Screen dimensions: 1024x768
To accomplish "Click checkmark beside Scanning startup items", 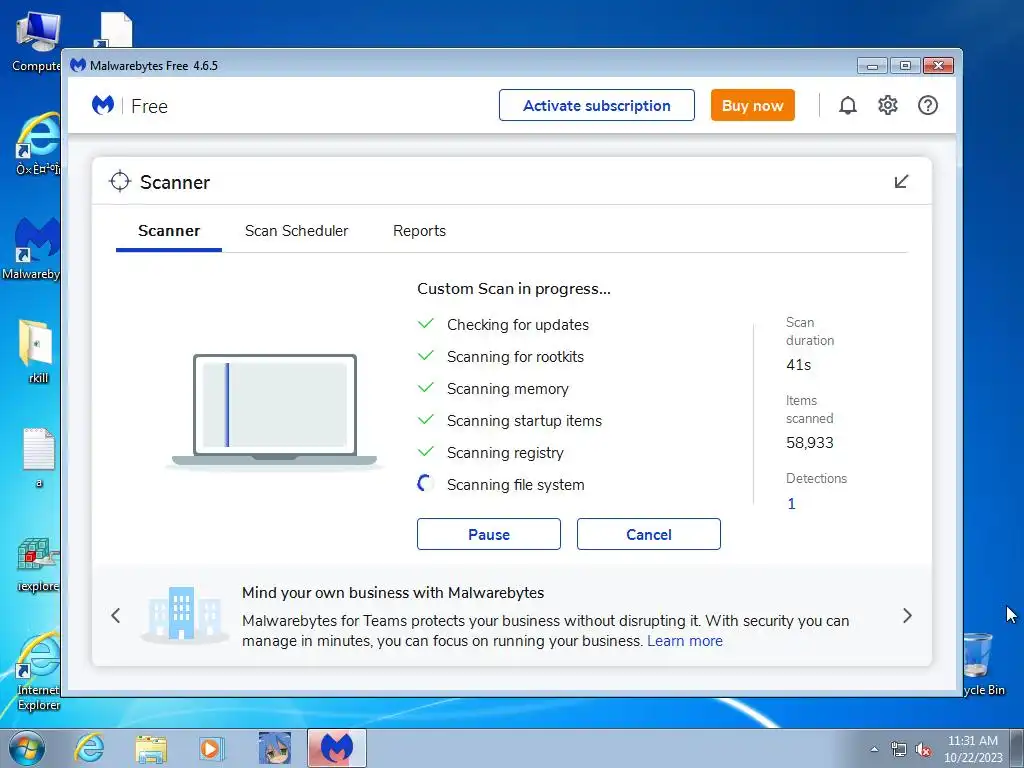I will coord(426,419).
